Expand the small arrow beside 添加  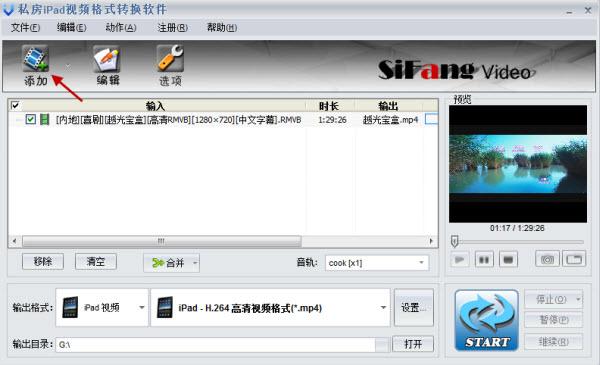point(68,65)
